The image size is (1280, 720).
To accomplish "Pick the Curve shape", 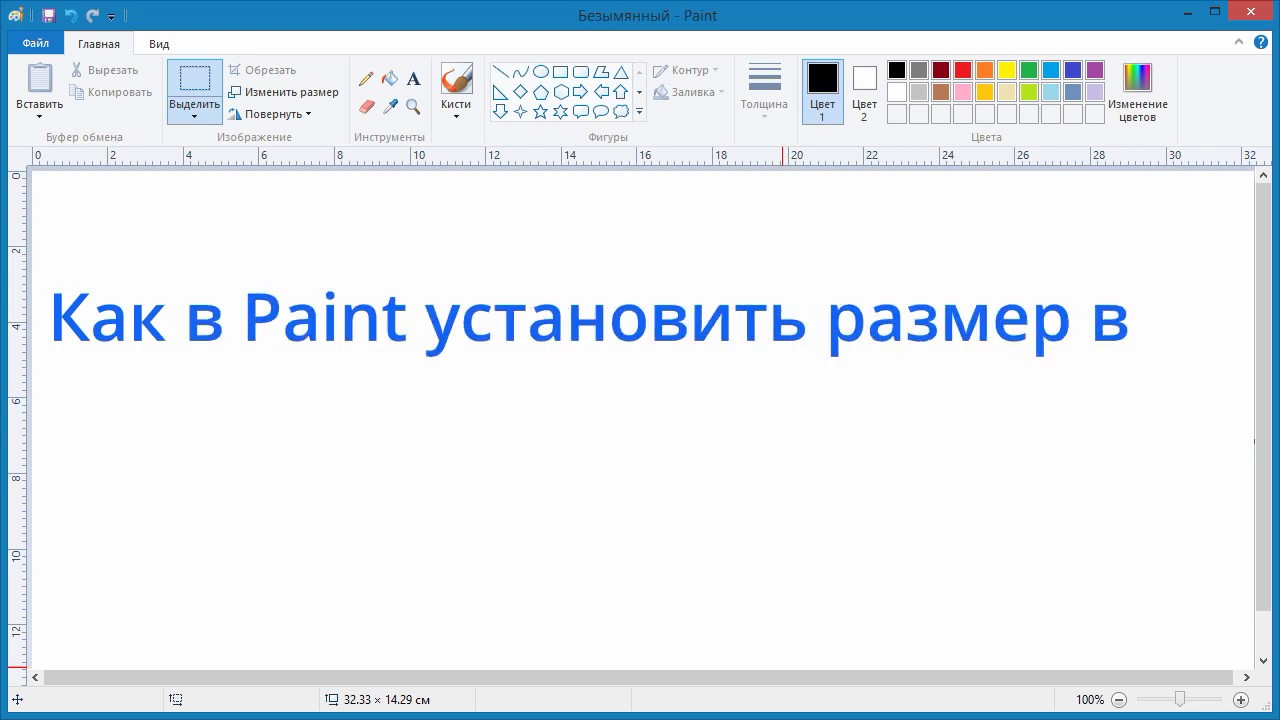I will pos(520,72).
